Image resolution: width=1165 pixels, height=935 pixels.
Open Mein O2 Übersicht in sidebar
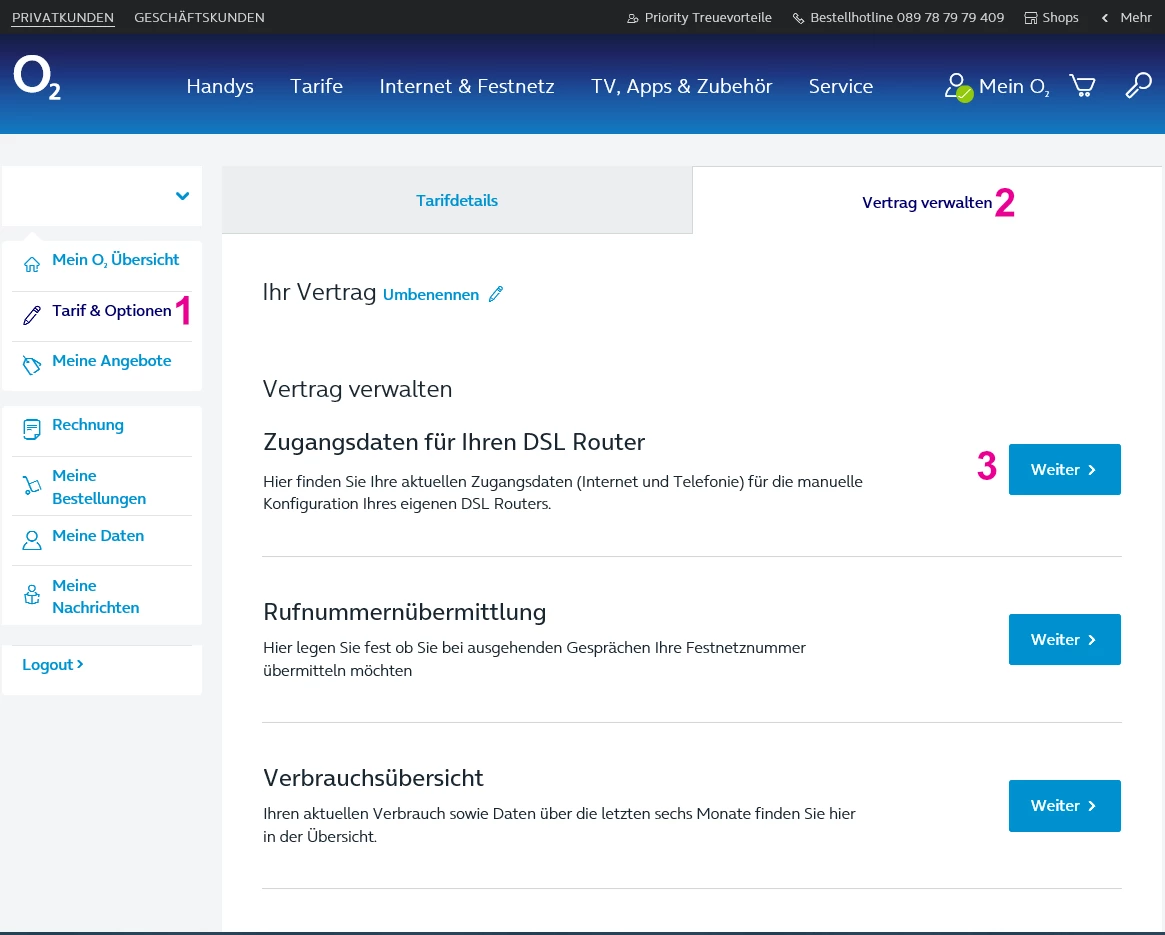coord(115,259)
